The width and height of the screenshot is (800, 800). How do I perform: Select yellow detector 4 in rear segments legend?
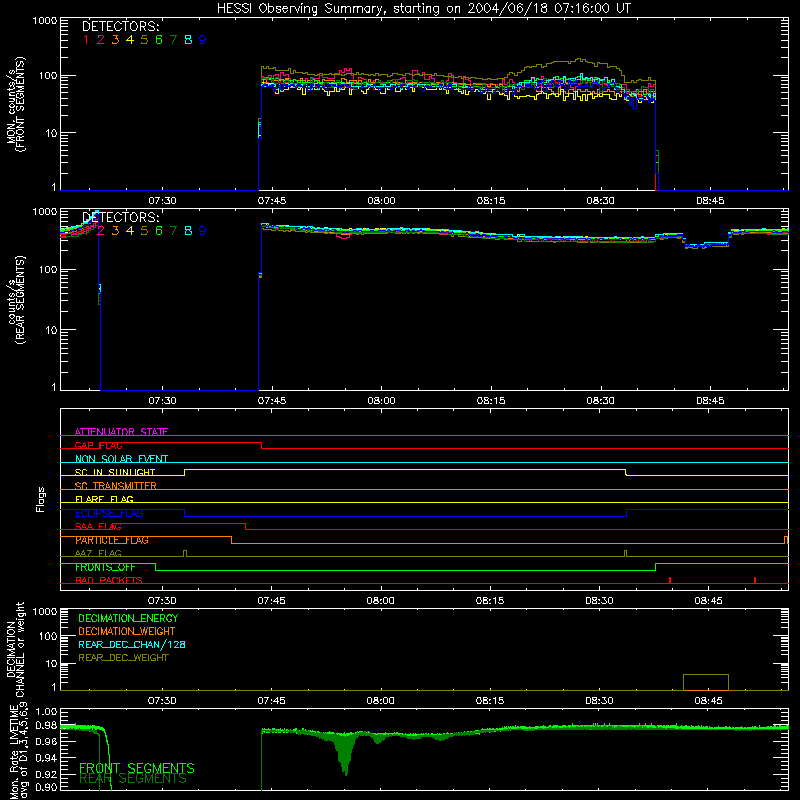tap(130, 231)
